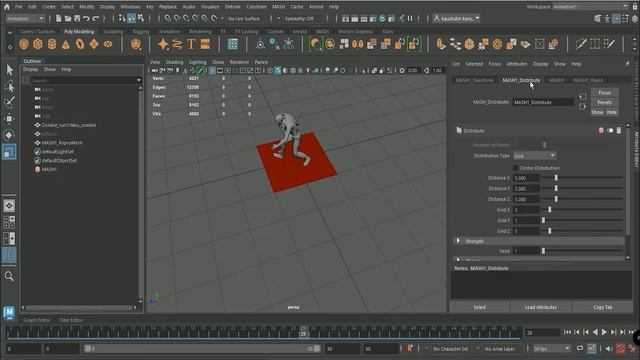Switch to the Poly Modeling shelf tab
The height and width of the screenshot is (360, 640).
[x=79, y=31]
